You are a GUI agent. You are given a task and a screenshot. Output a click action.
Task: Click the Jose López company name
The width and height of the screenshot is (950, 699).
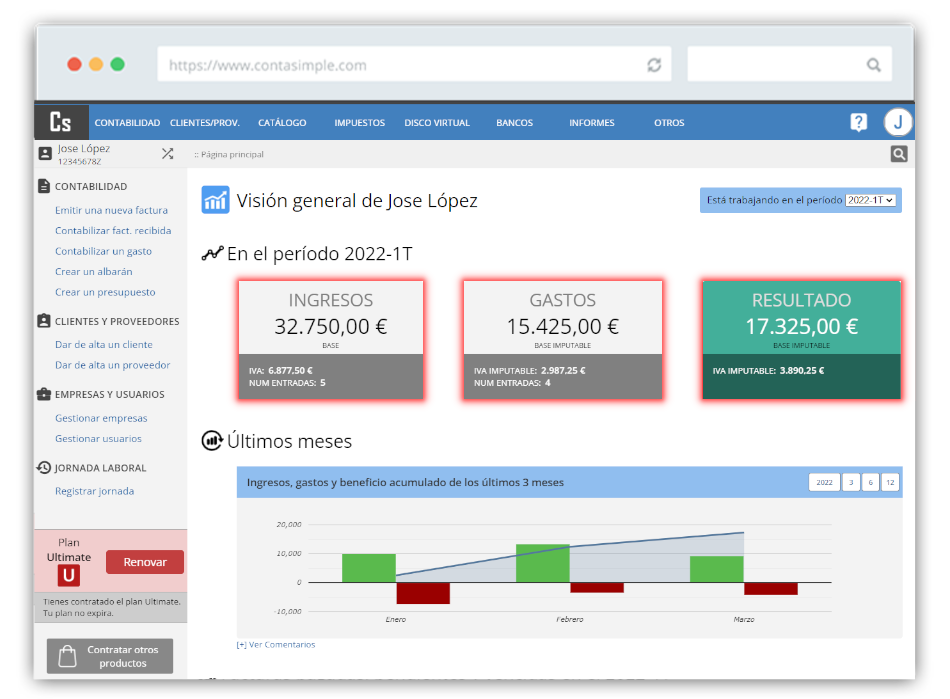point(84,148)
